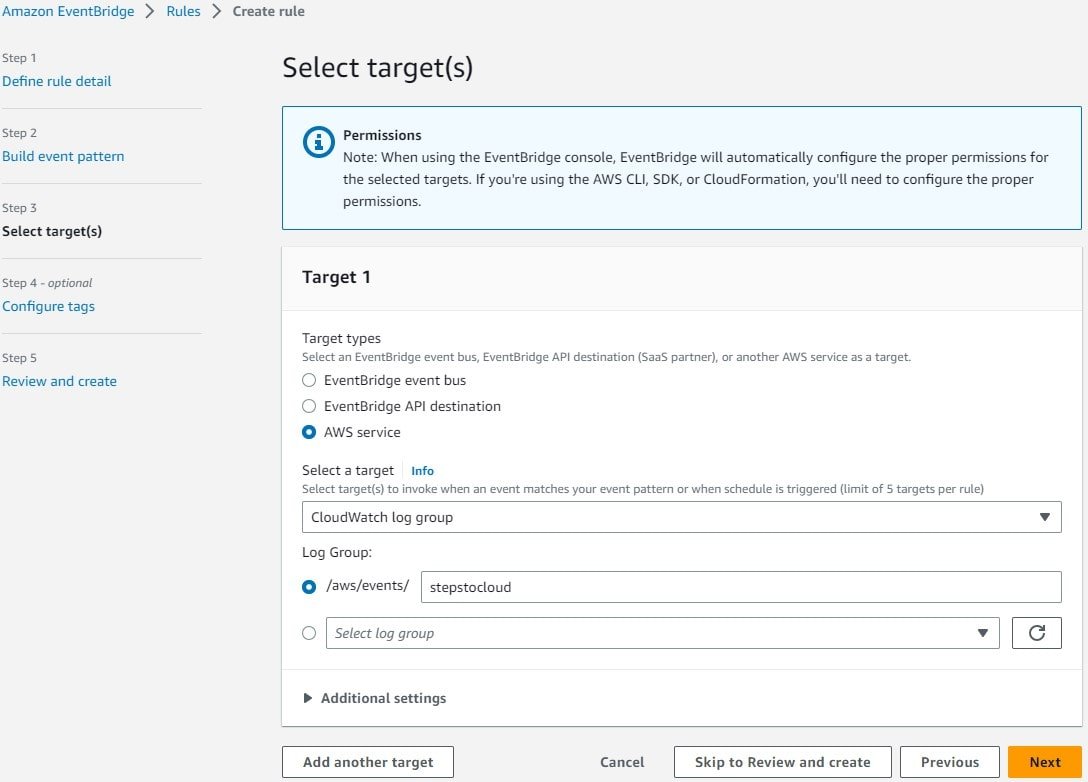Image resolution: width=1088 pixels, height=782 pixels.
Task: Click the Info link beside Select a target
Action: coord(423,470)
